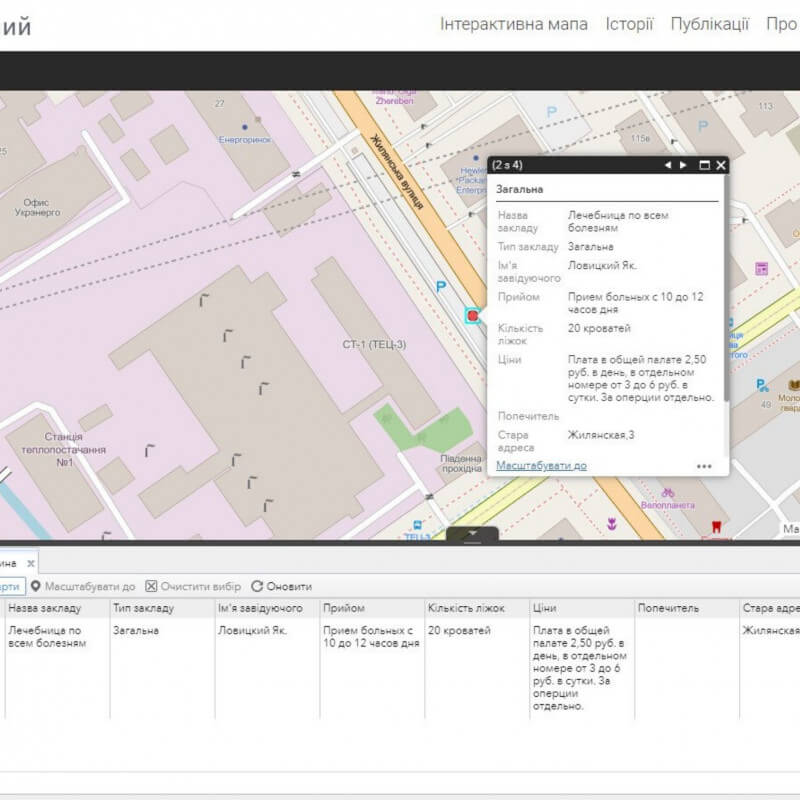Open the Історії menu item

pos(629,24)
